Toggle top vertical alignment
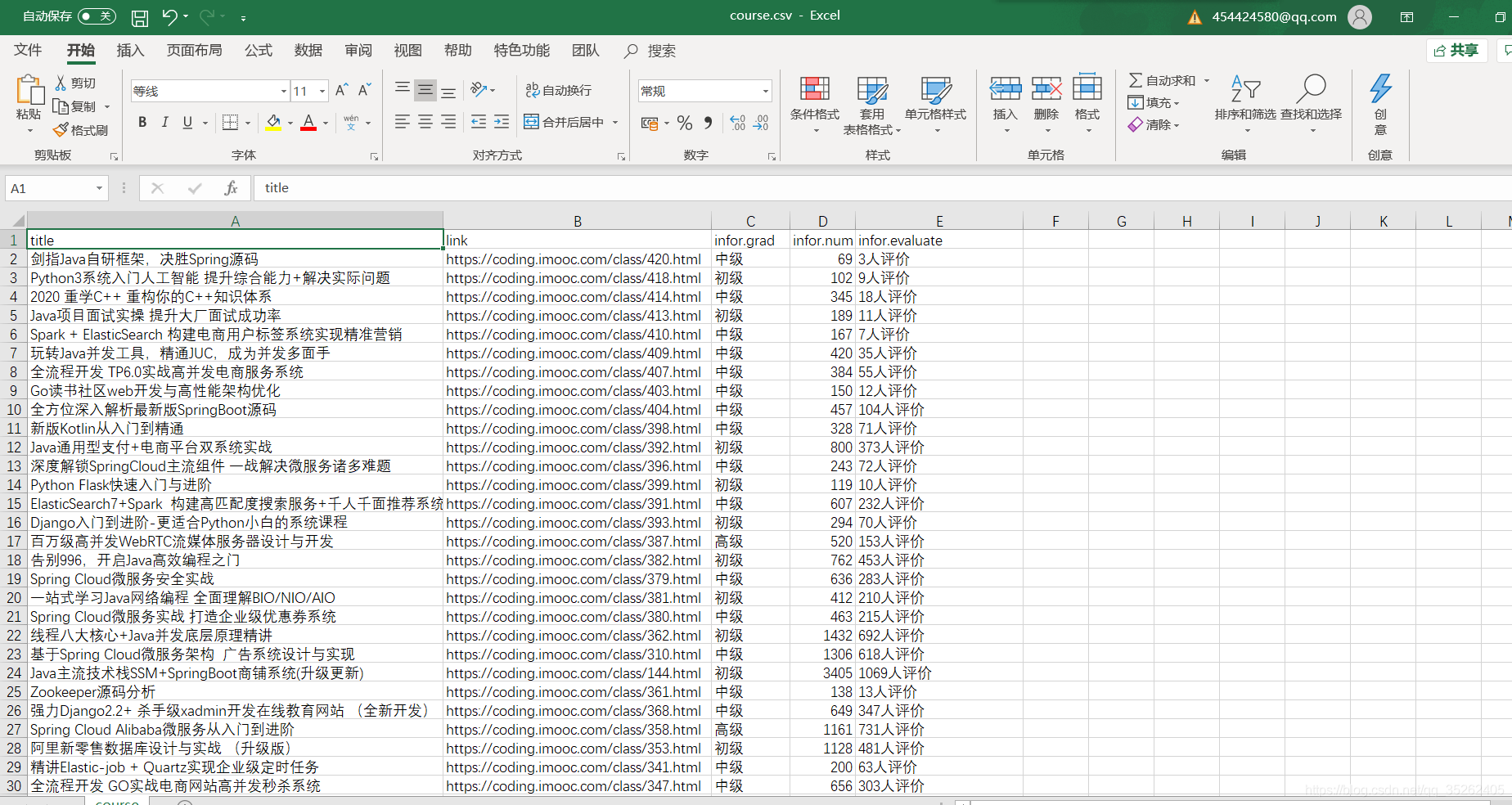Viewport: 1512px width, 805px height. [x=402, y=89]
